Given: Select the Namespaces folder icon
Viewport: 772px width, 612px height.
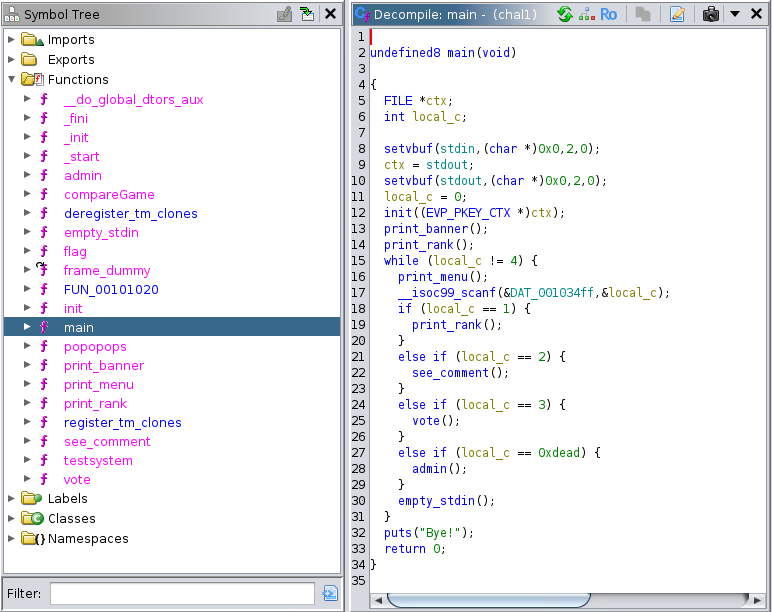Looking at the screenshot, I should click(33, 539).
